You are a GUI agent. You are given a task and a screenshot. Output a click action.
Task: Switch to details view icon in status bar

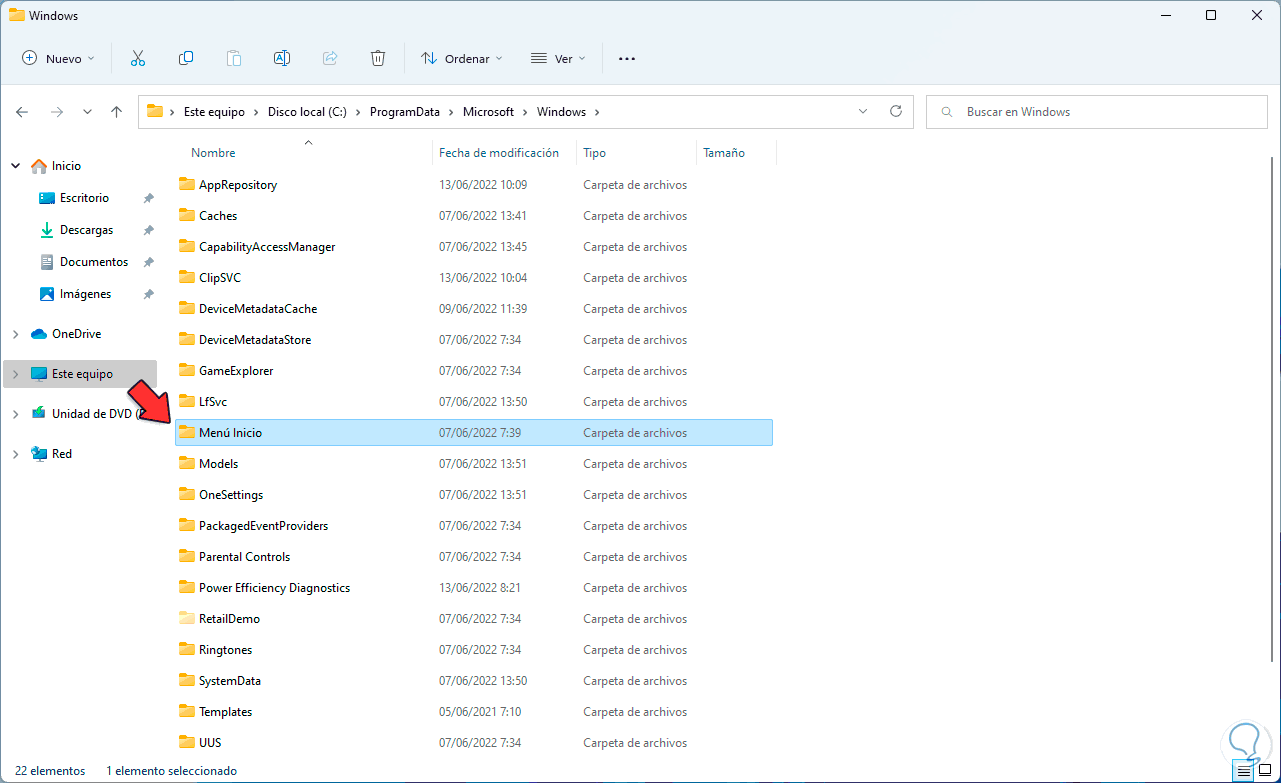click(1243, 771)
